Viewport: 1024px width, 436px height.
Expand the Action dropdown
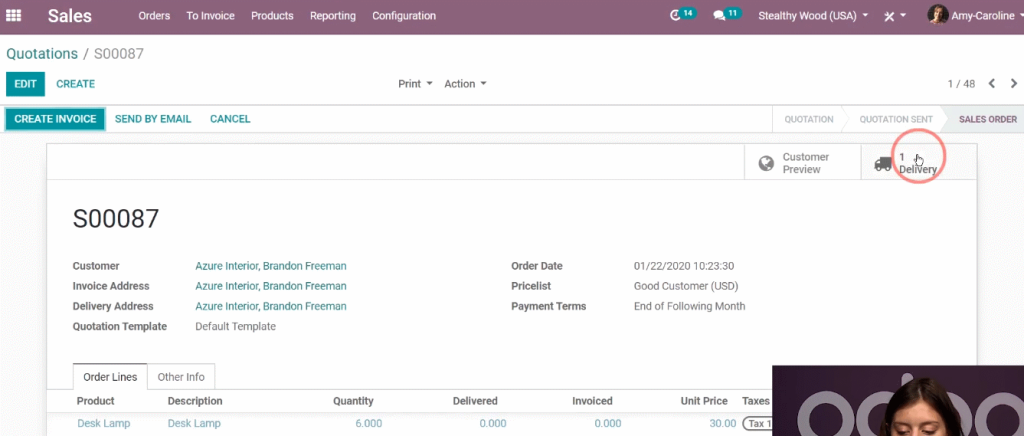coord(465,84)
